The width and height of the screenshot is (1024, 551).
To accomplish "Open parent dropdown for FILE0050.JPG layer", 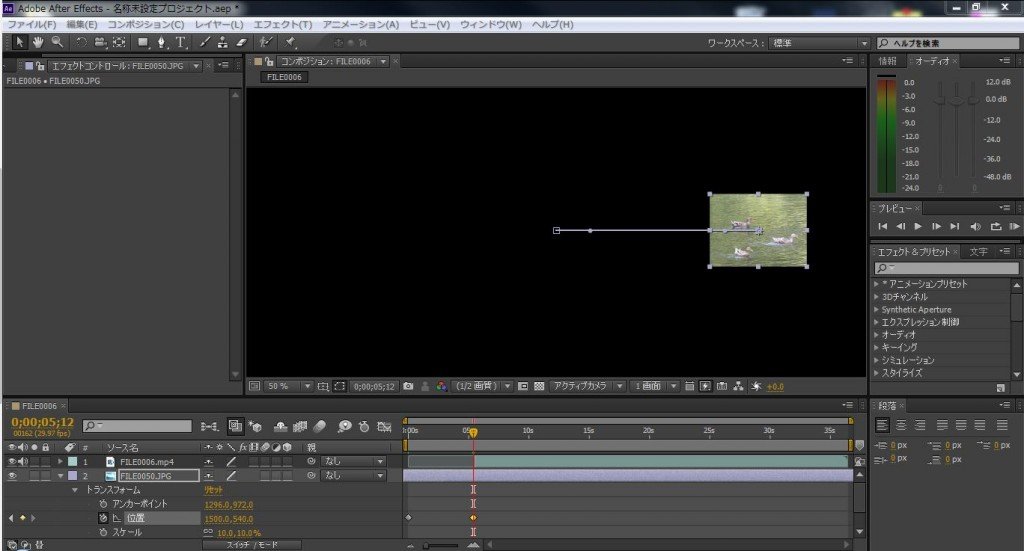I will (x=353, y=476).
